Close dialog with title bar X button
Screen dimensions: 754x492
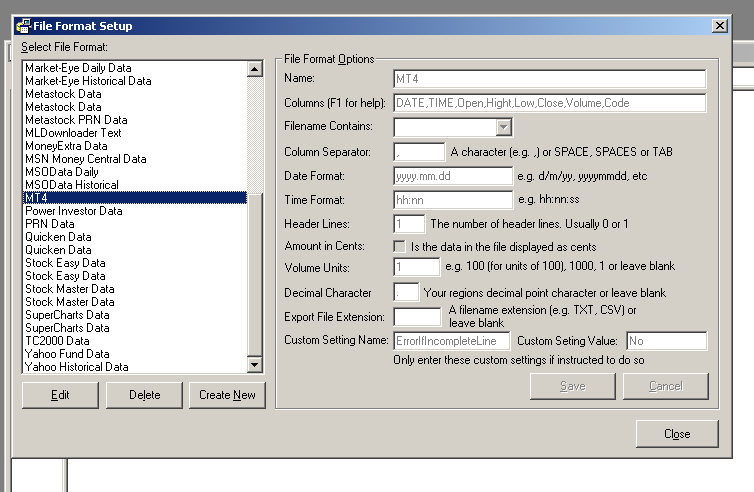(719, 25)
